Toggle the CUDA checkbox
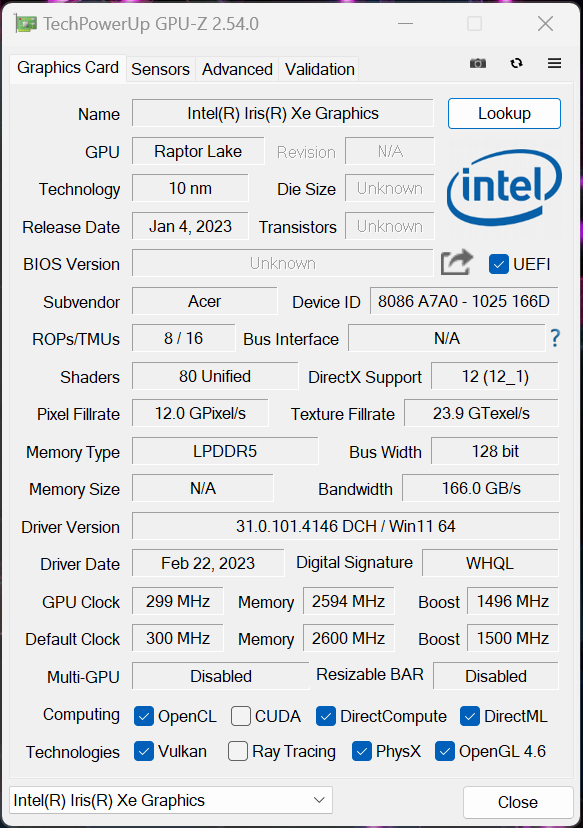Screen dimensions: 583x828 [x=241, y=717]
